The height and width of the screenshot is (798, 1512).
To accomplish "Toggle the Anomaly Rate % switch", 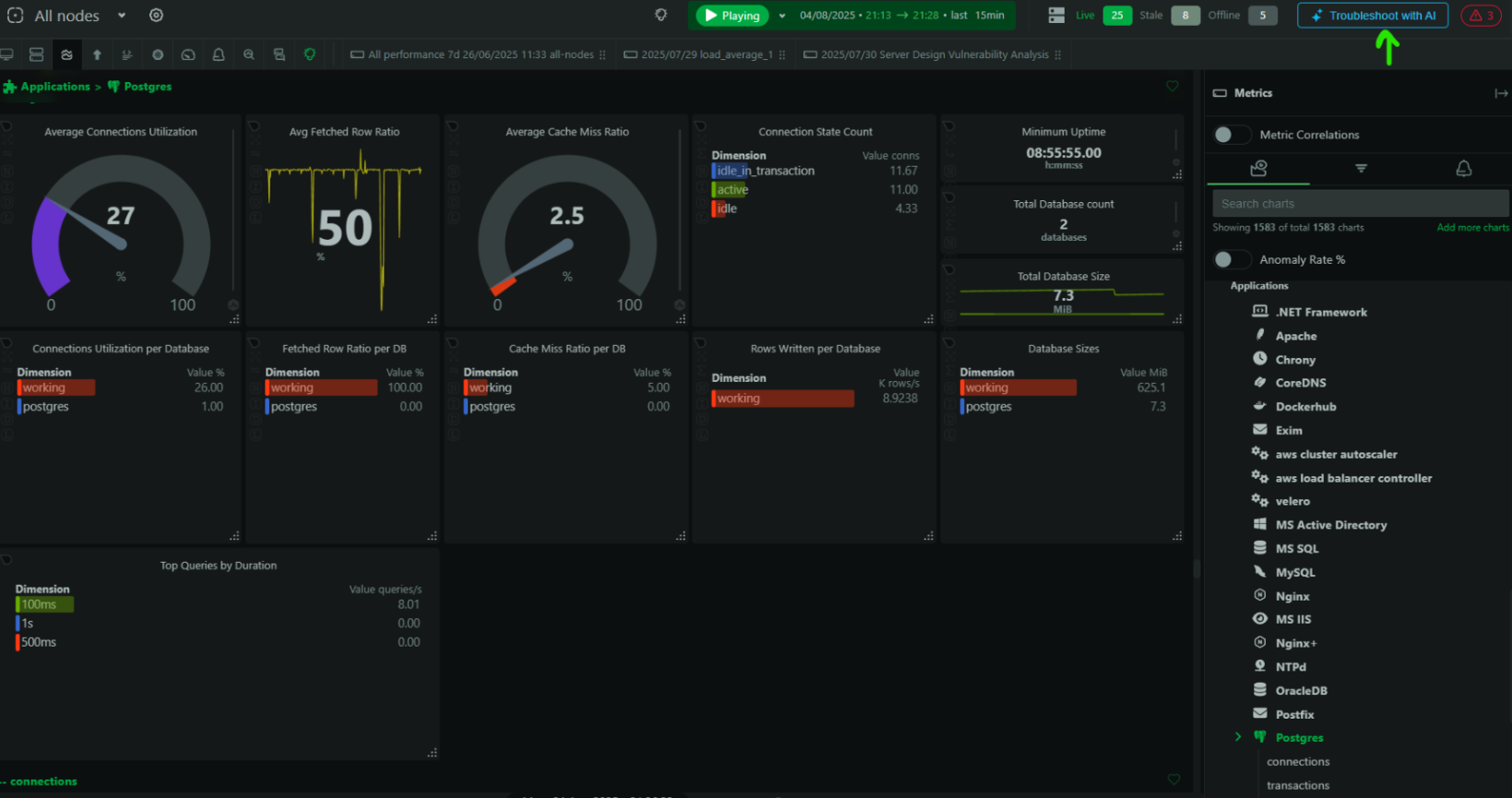I will (1232, 259).
